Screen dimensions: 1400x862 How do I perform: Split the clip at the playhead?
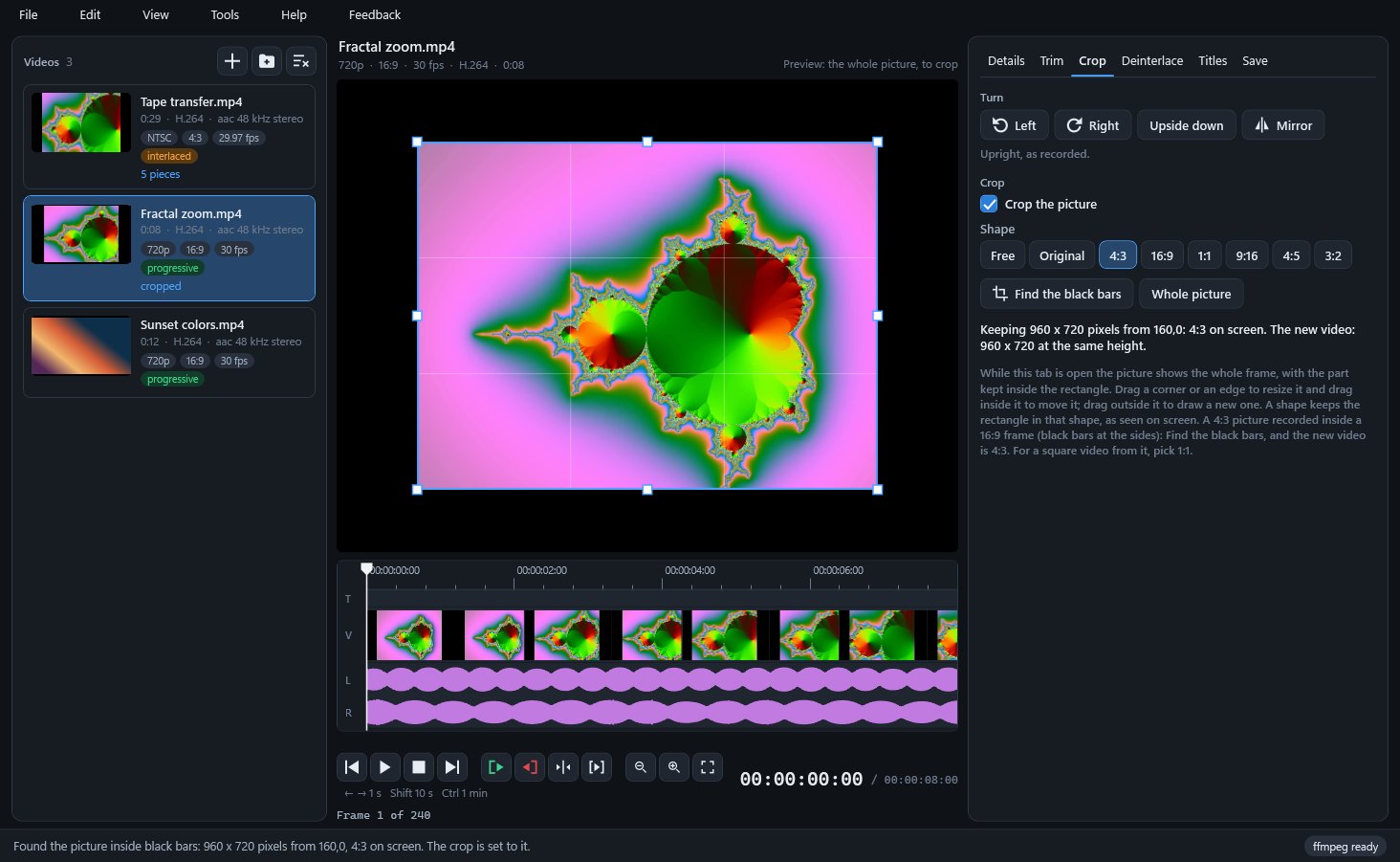tap(563, 767)
